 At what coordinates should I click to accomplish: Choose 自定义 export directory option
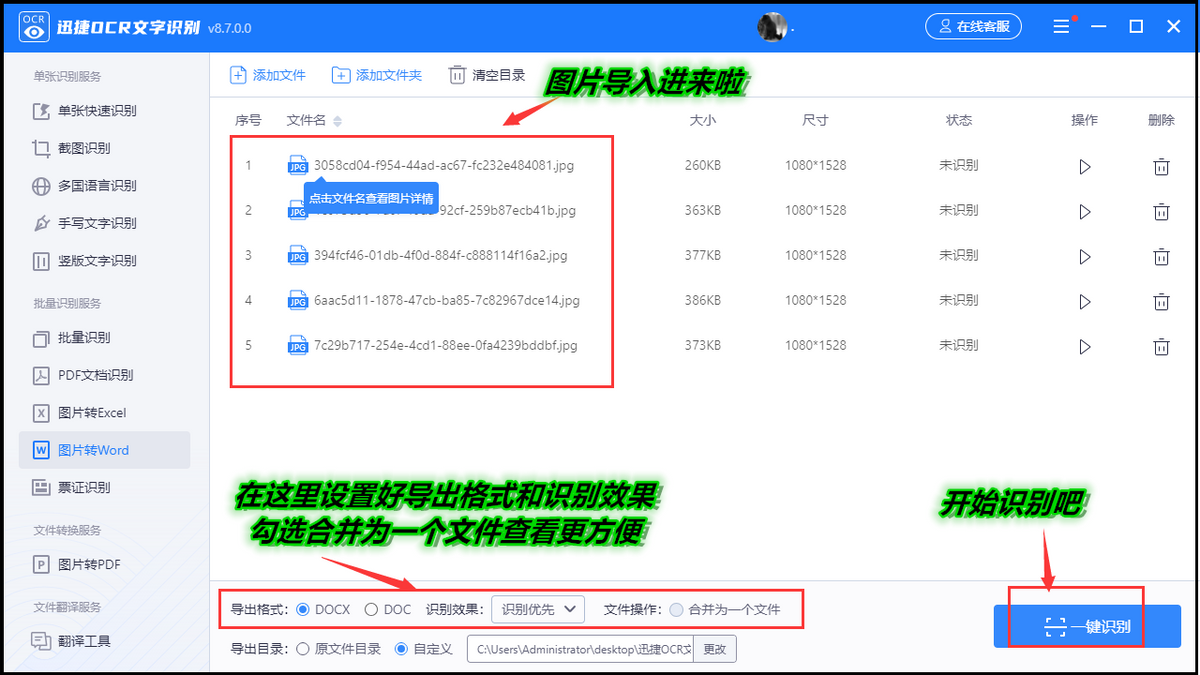[424, 649]
